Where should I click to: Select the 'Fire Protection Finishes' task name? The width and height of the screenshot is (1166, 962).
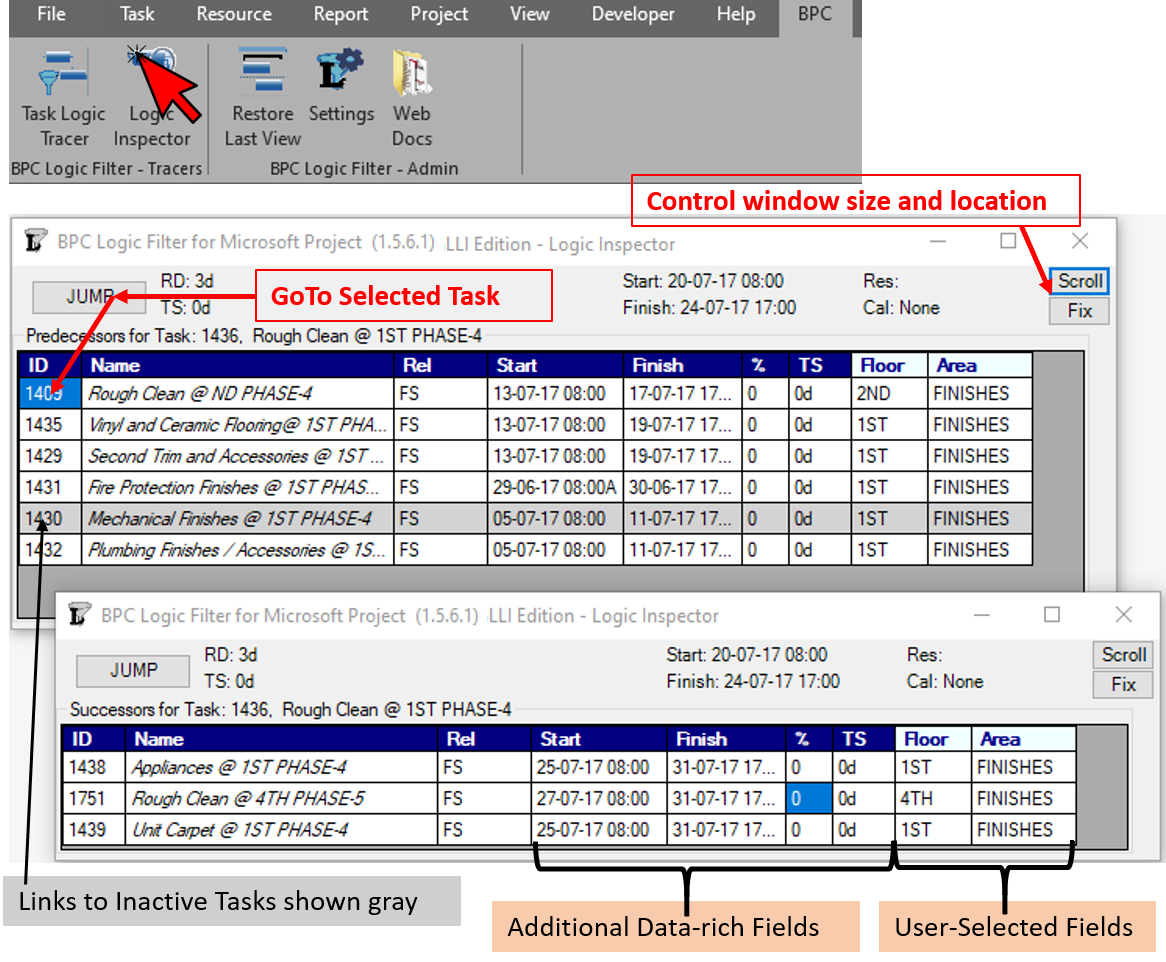point(237,487)
